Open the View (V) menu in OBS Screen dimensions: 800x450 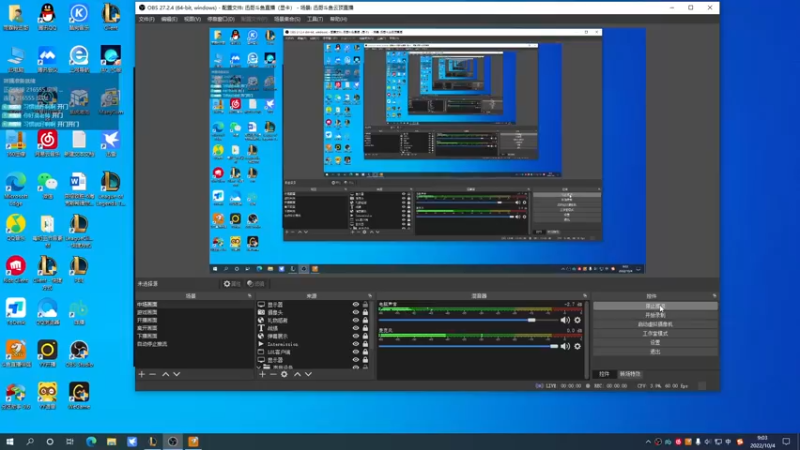192,19
